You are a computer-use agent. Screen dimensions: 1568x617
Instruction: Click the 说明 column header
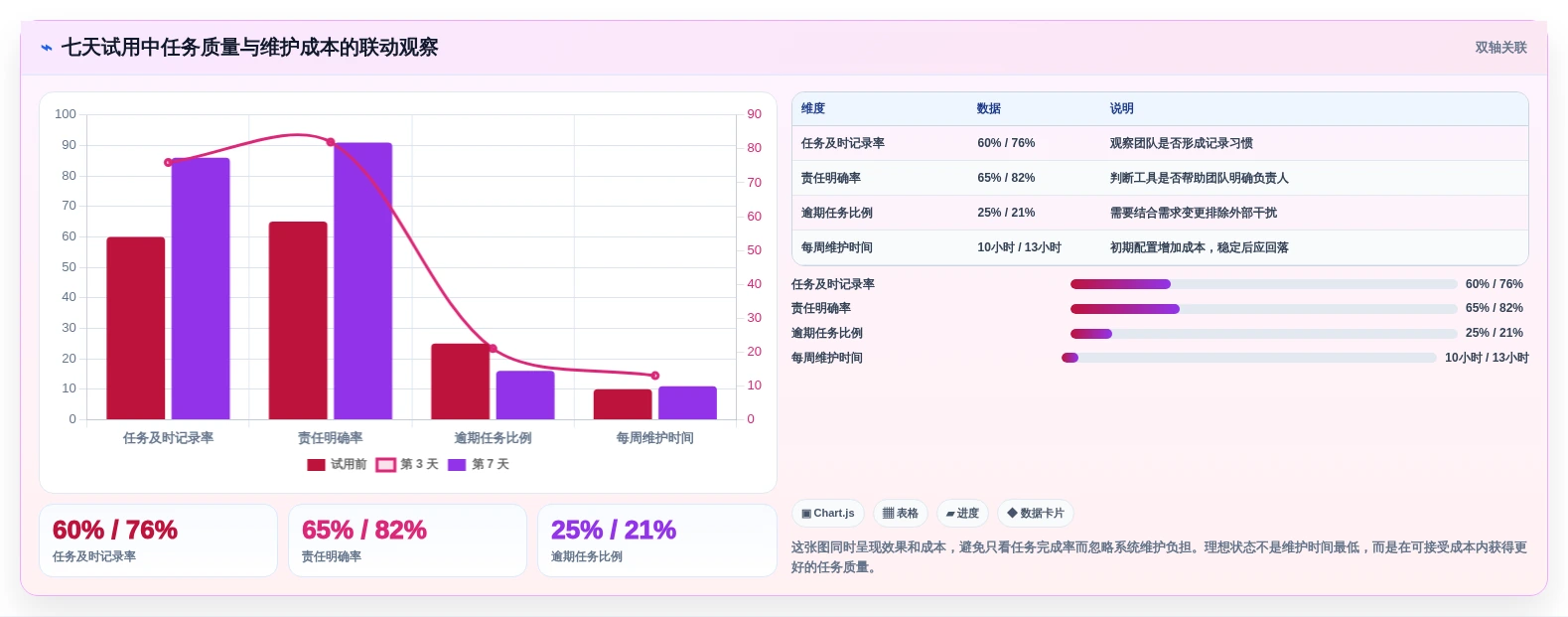coord(1121,108)
